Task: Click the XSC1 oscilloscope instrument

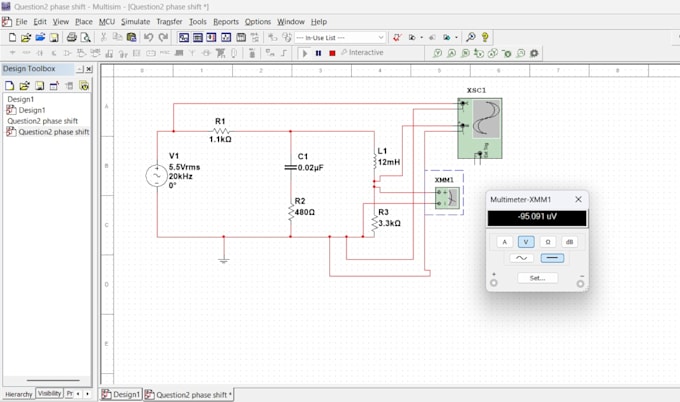Action: point(480,128)
